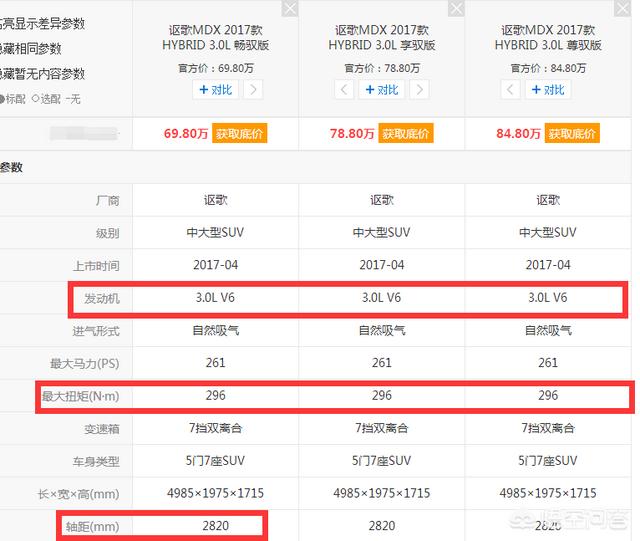The width and height of the screenshot is (640, 541).
Task: Click the 官方价：78.80万 text
Action: 382,68
